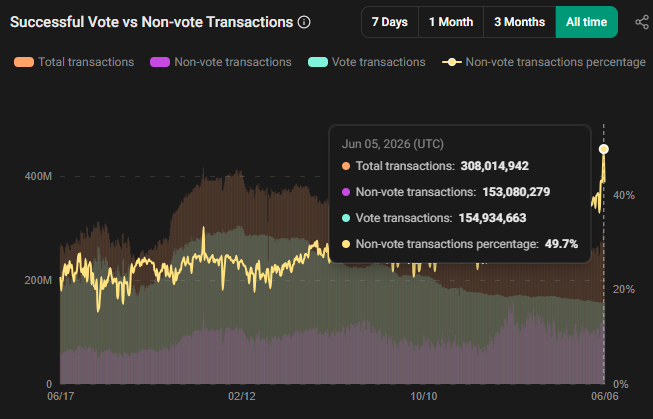The image size is (653, 419).
Task: Click the 400M y-axis label
Action: 38,176
